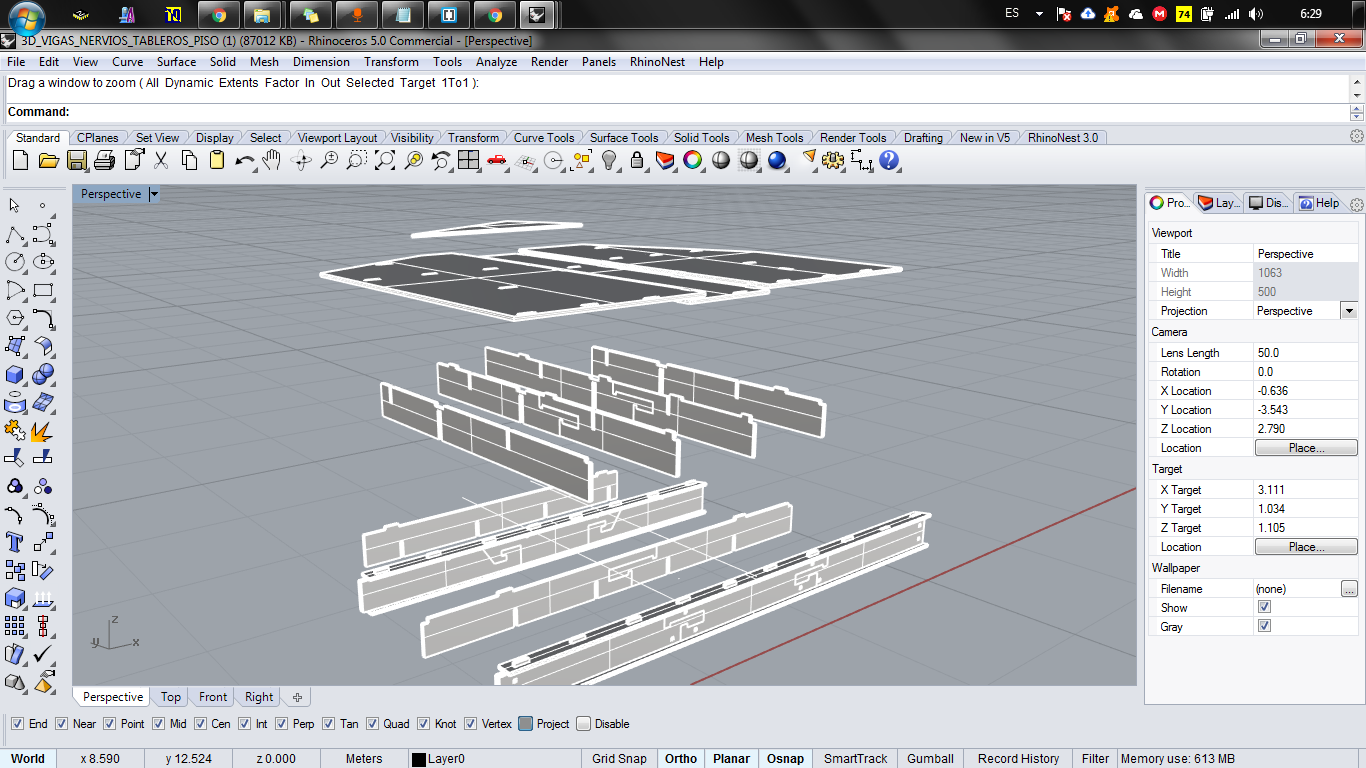This screenshot has height=768, width=1366.
Task: Click the padlock lock icon
Action: [637, 160]
